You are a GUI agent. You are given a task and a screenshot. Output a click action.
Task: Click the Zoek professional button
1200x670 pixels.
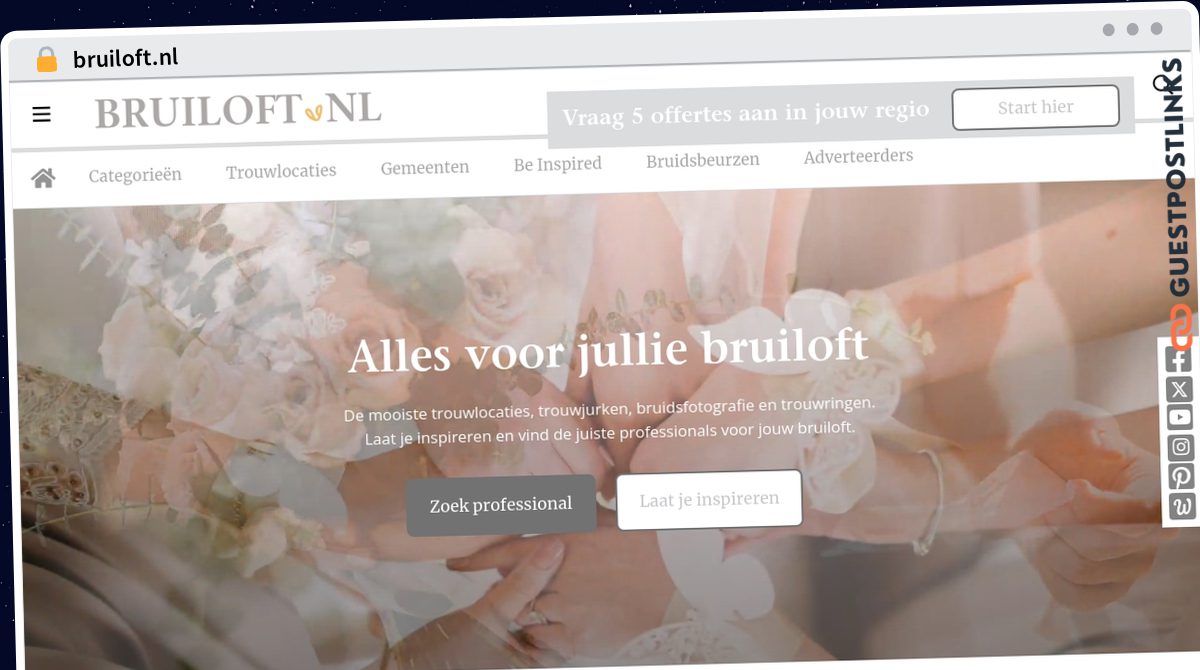[x=501, y=505]
